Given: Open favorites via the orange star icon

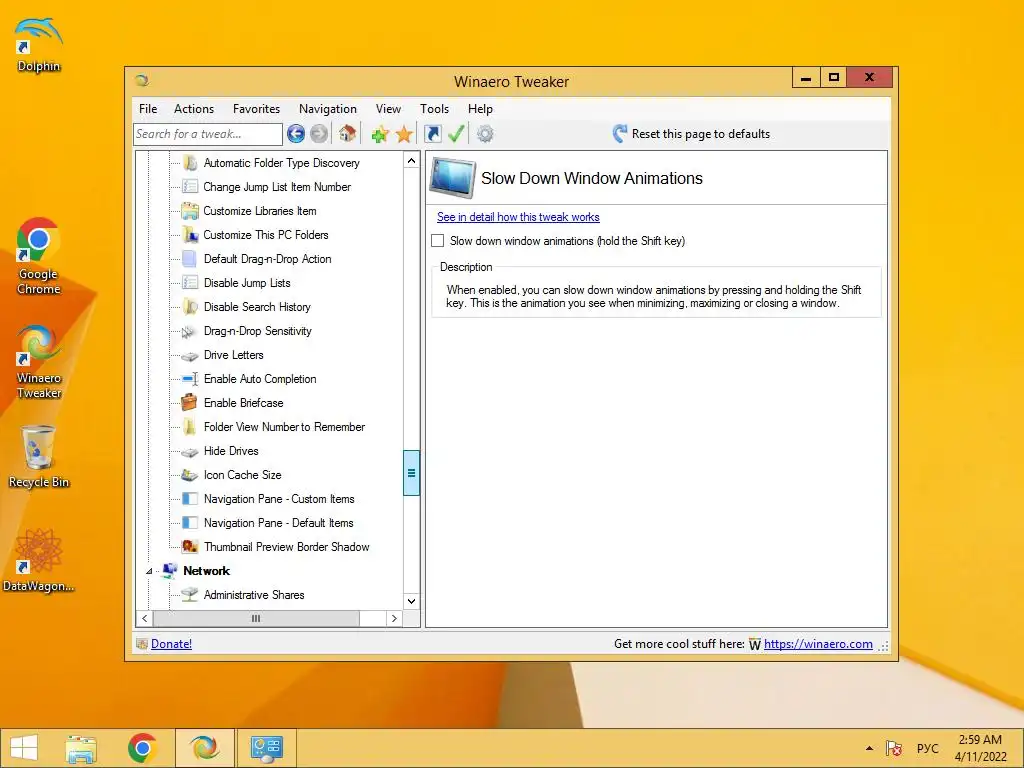Looking at the screenshot, I should coord(404,135).
